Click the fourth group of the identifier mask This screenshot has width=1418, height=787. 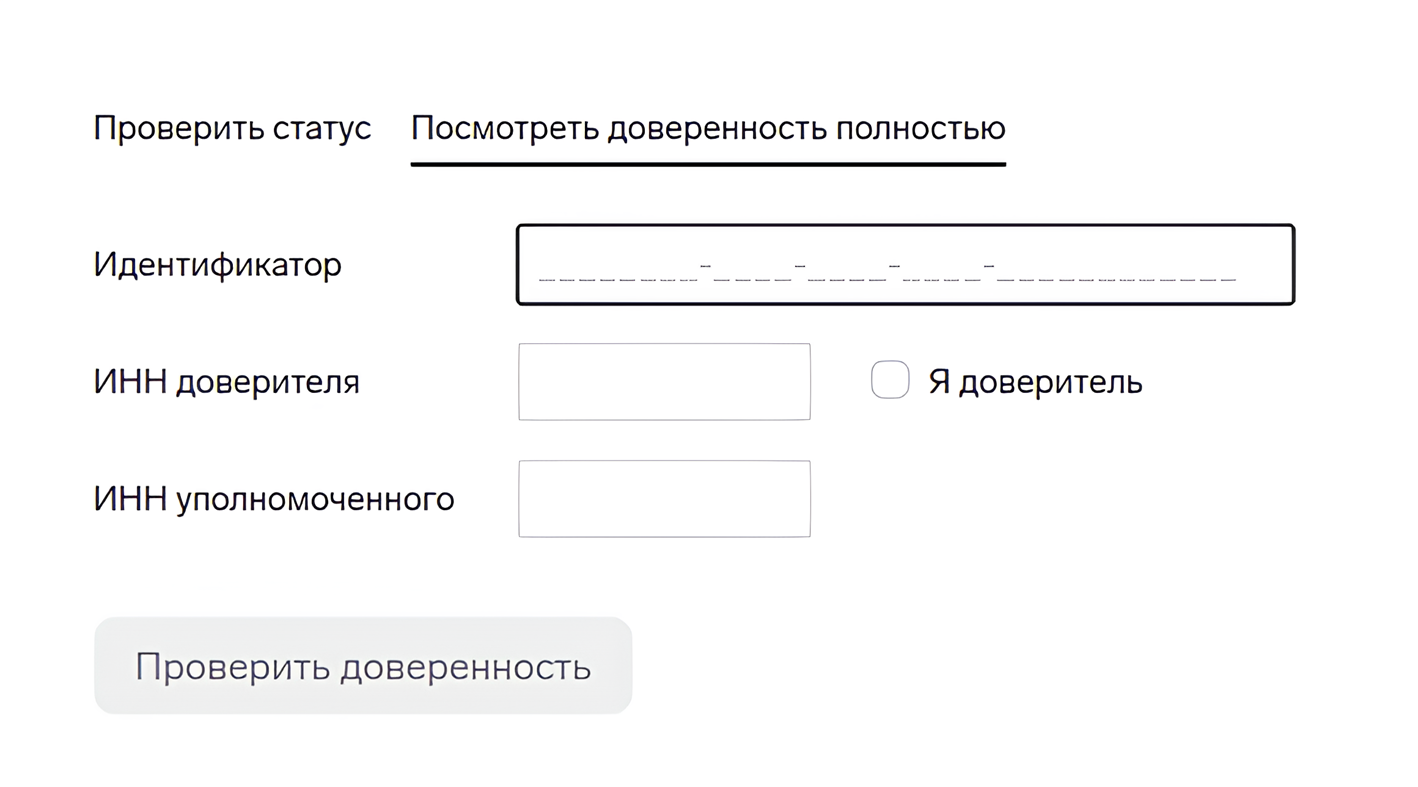point(941,277)
